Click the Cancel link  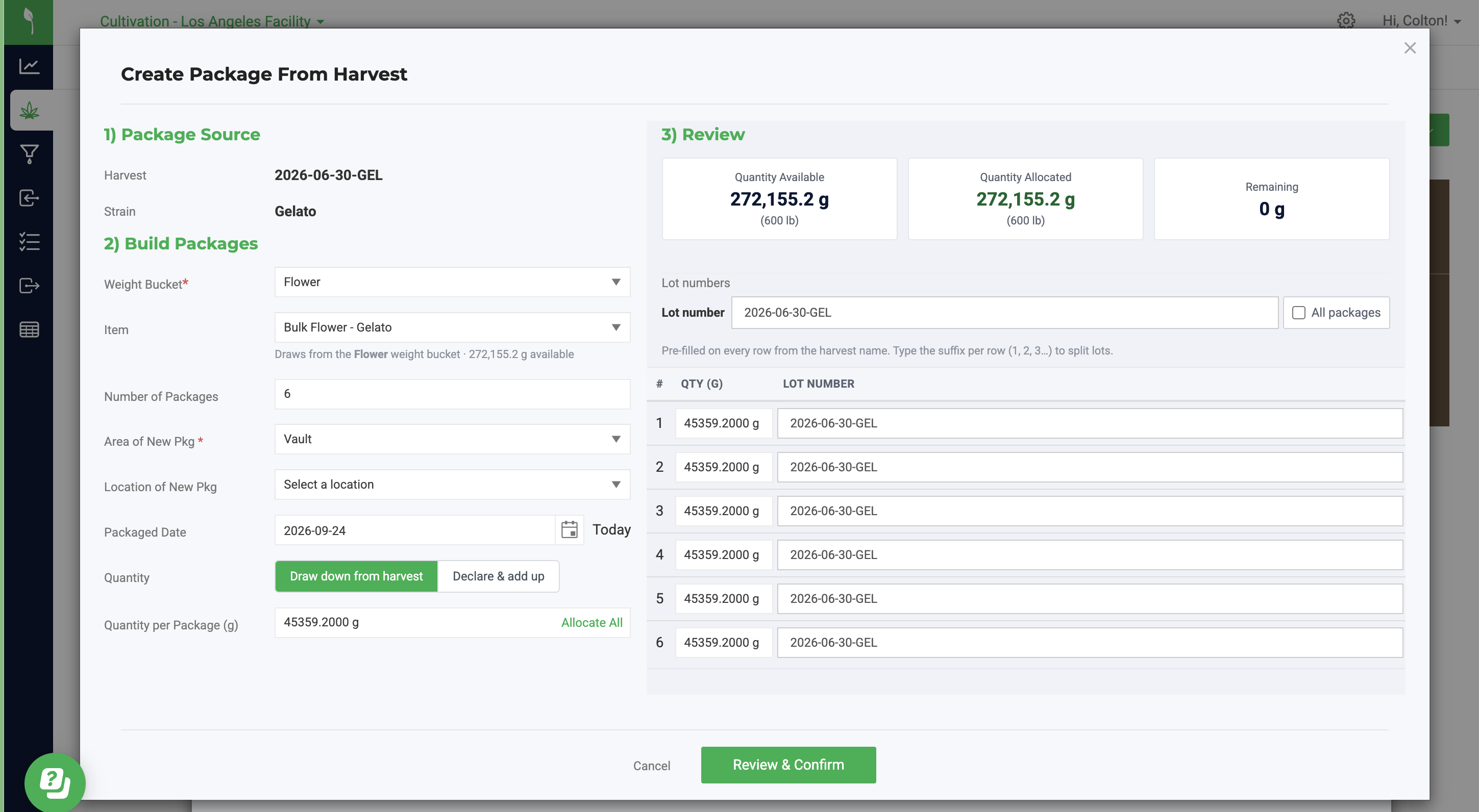point(651,766)
